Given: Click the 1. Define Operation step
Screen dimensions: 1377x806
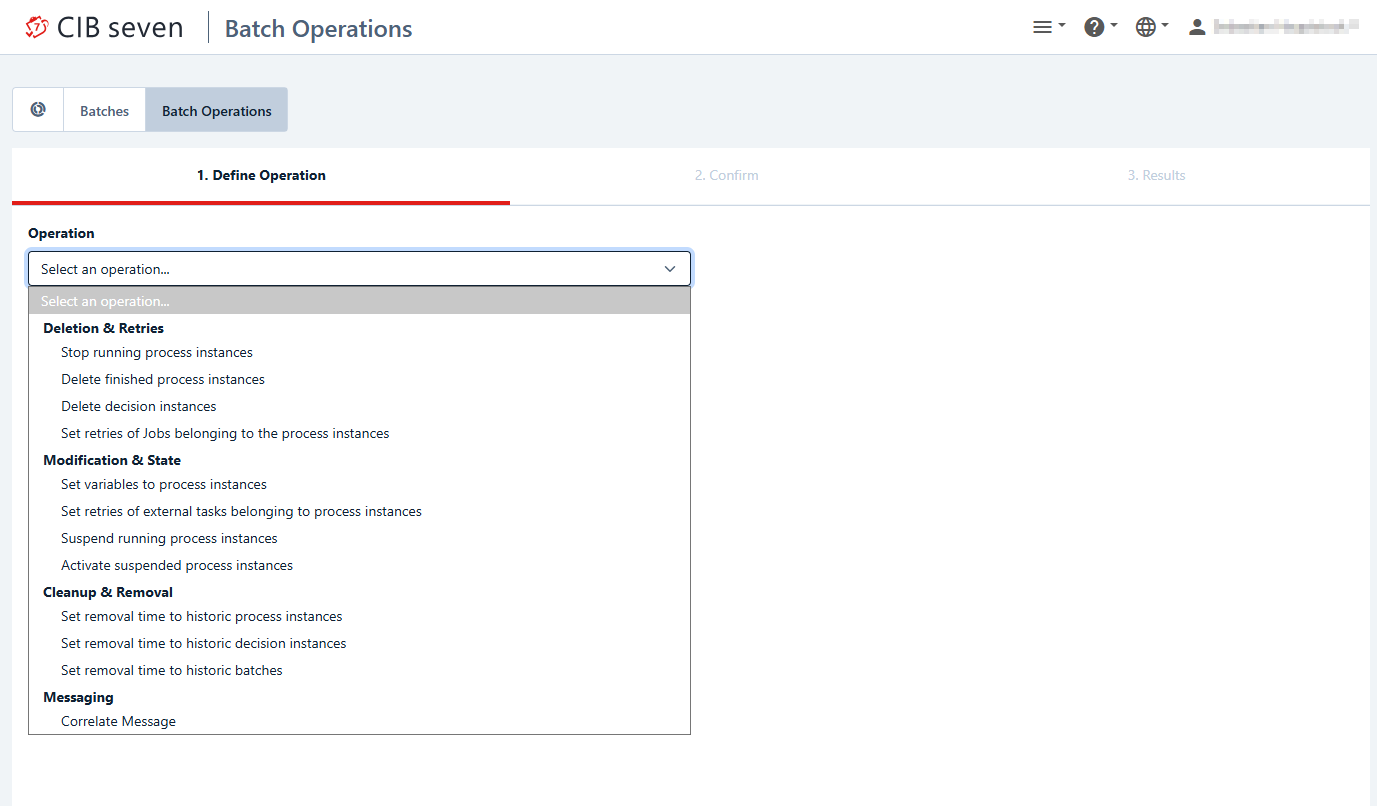Looking at the screenshot, I should click(261, 175).
